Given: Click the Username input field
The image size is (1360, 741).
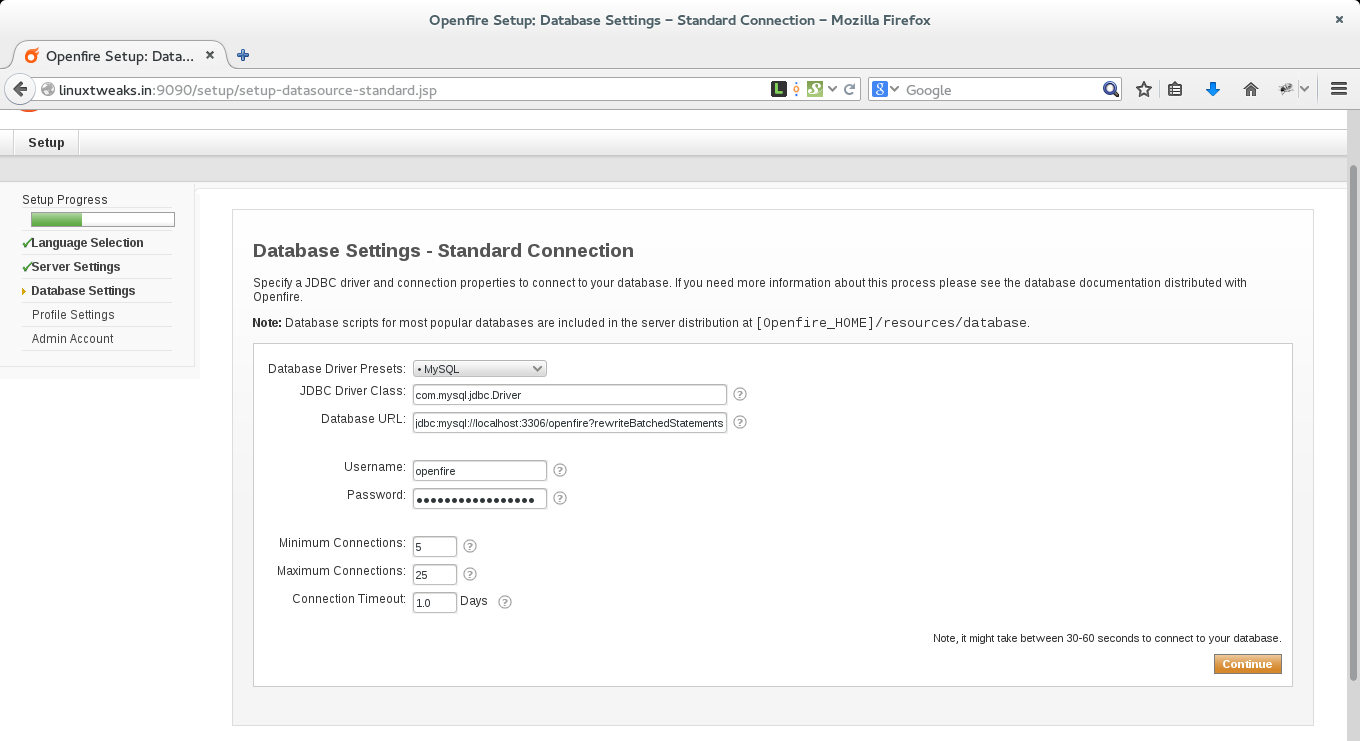Looking at the screenshot, I should coord(480,470).
